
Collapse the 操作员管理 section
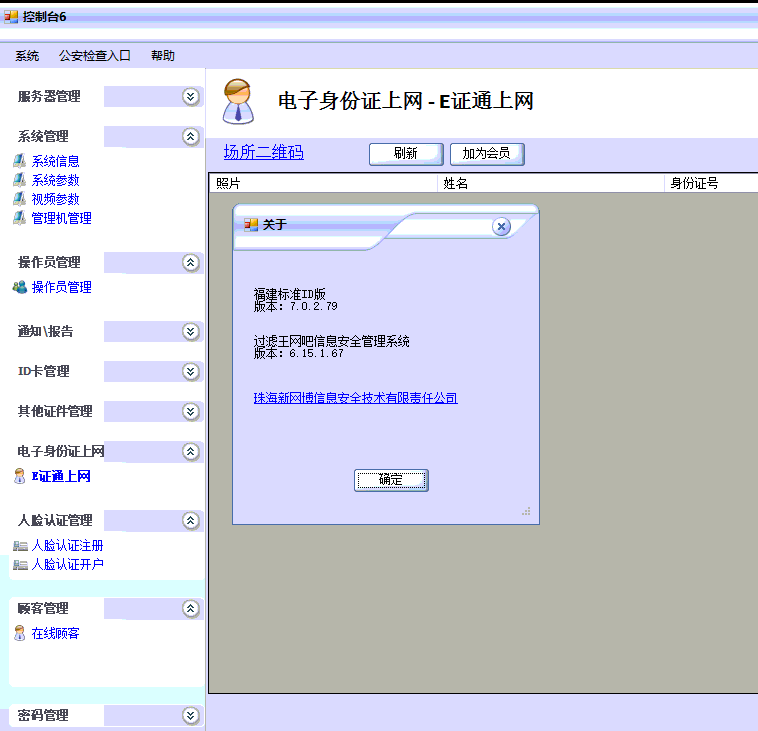tap(191, 263)
